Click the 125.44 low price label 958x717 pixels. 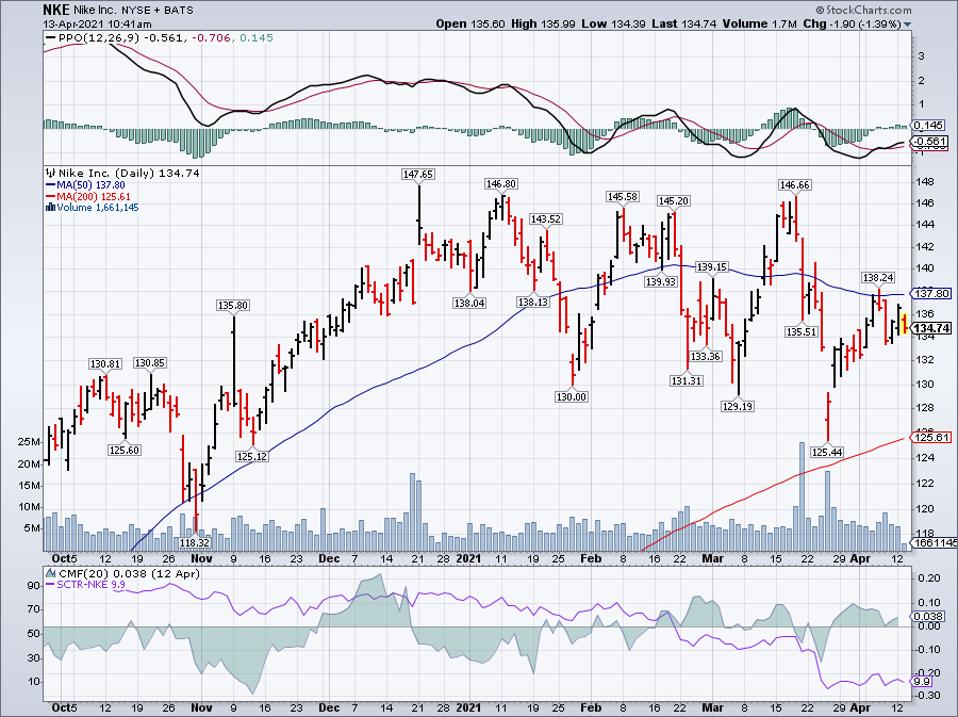(827, 453)
